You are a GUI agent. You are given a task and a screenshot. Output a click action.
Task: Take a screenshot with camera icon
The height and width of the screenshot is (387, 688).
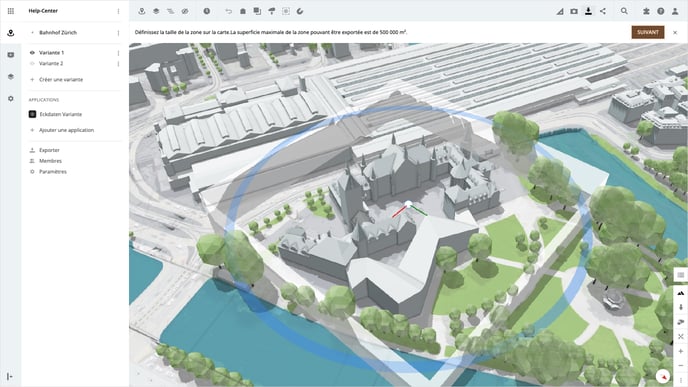point(574,11)
